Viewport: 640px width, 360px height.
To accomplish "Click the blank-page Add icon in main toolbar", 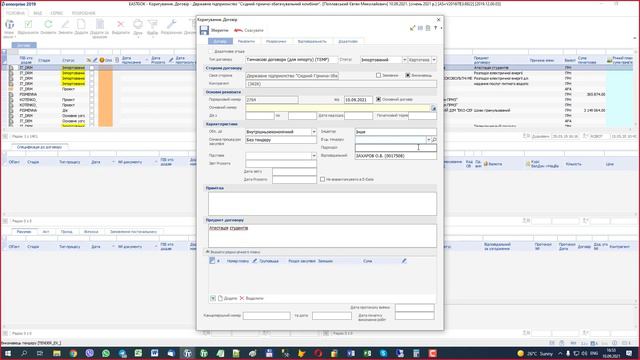I will pos(81,24).
